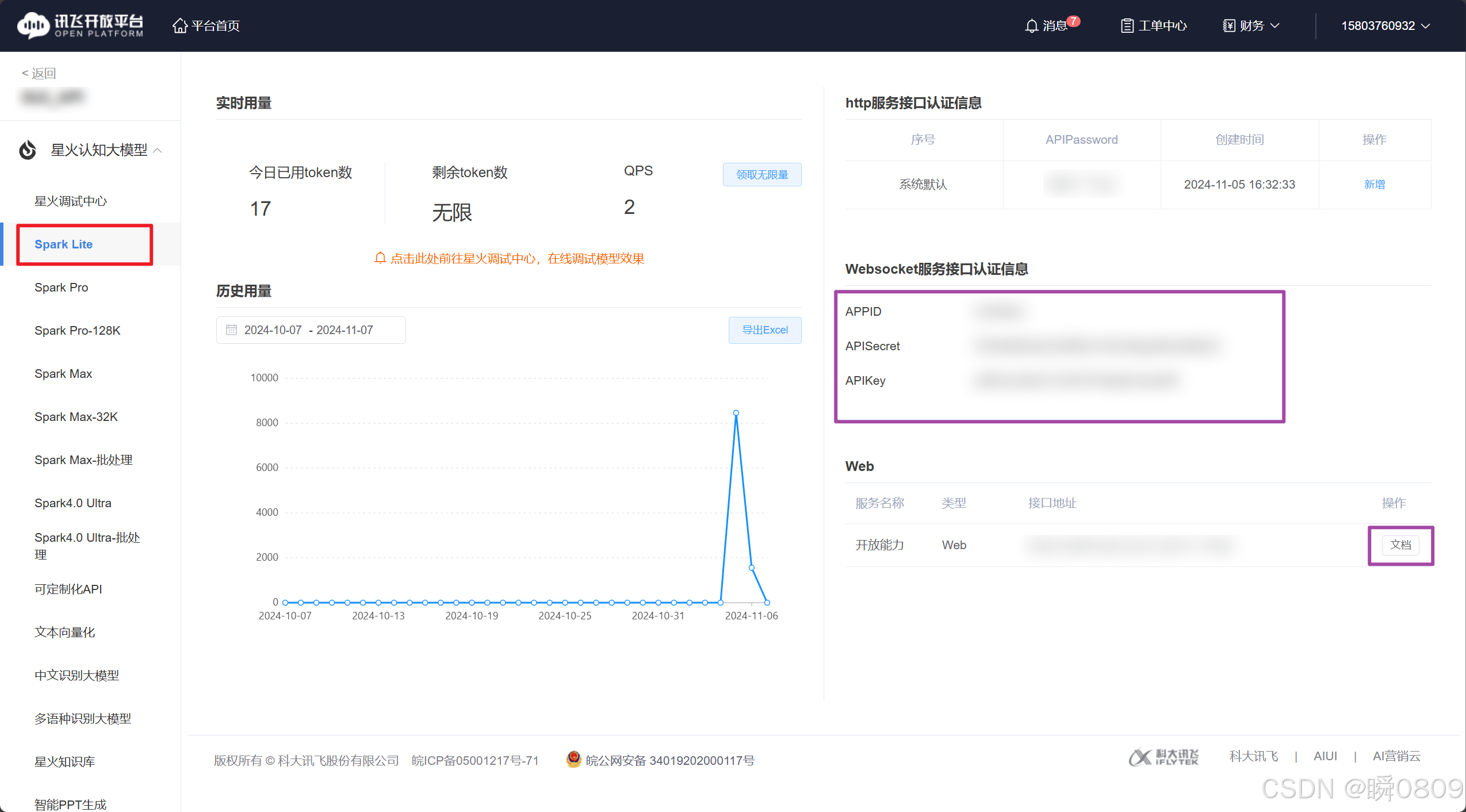The width and height of the screenshot is (1466, 812).
Task: Select Spark Max-32K in sidebar
Action: pos(76,417)
